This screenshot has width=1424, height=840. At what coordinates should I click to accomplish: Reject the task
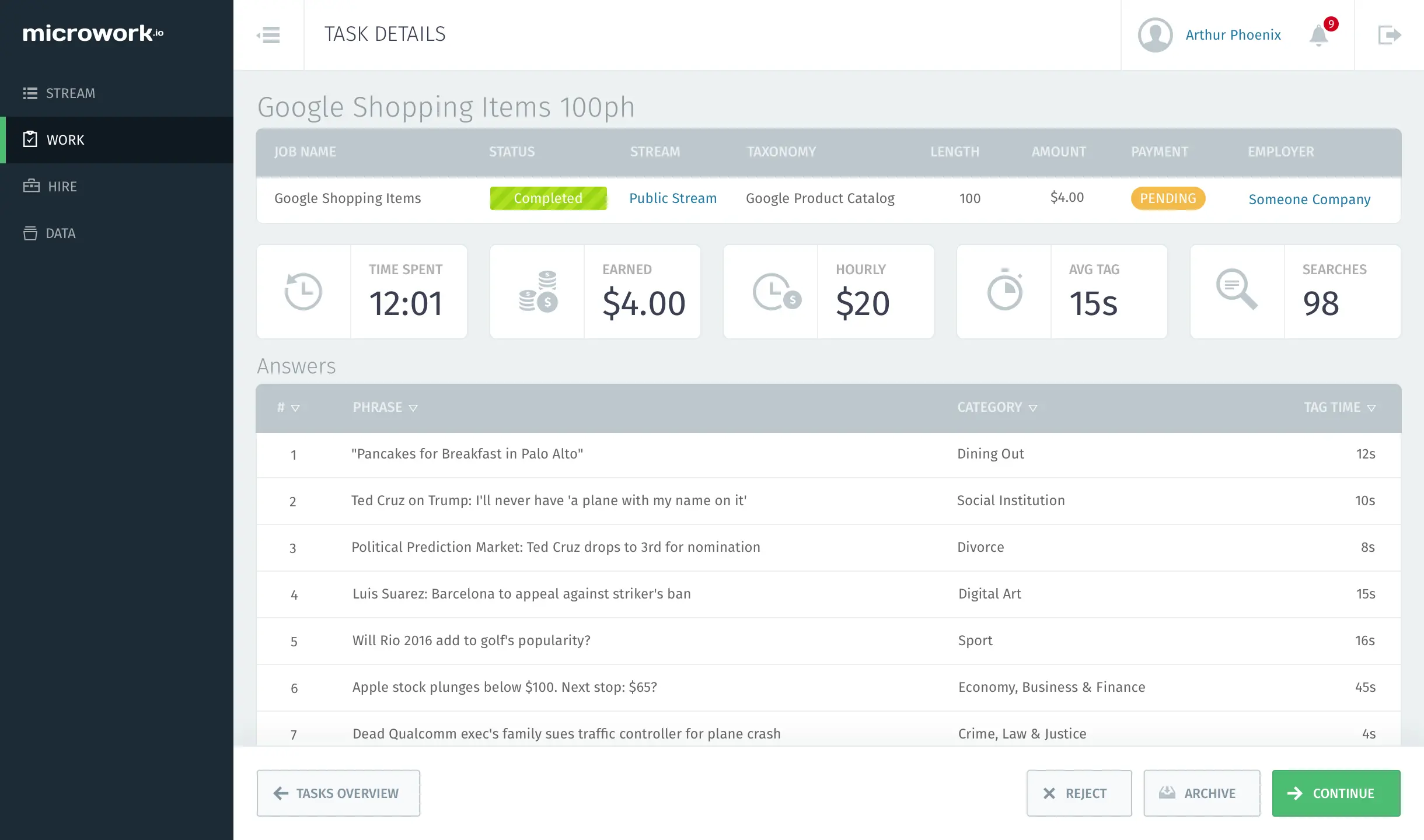(1079, 793)
